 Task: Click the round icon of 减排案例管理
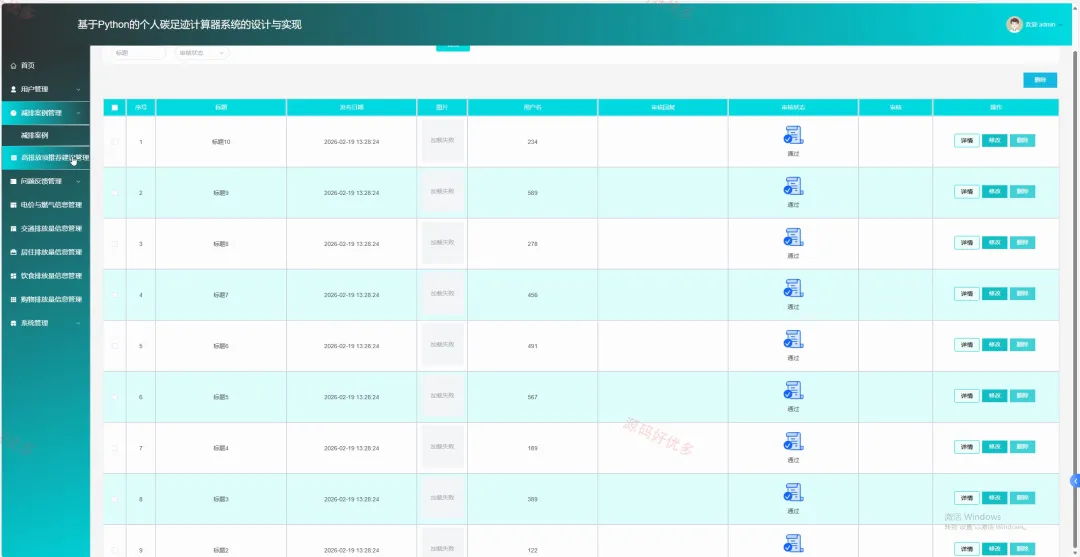[x=13, y=113]
